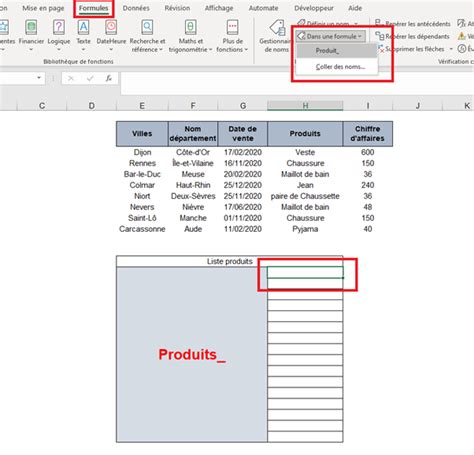Image resolution: width=474 pixels, height=455 pixels.
Task: Click inside the formula bar input
Action: (297, 83)
